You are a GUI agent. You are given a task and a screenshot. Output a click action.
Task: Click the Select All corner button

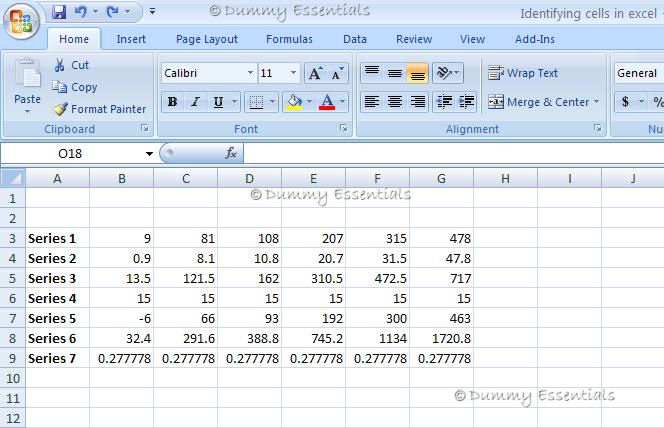tap(13, 178)
